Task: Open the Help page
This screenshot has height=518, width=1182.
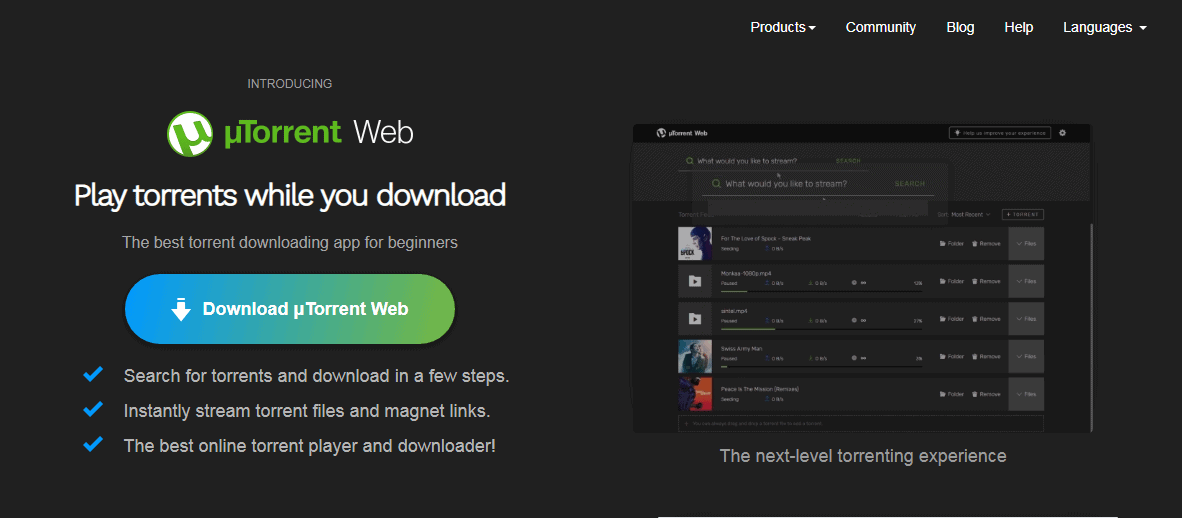Action: (x=1018, y=27)
